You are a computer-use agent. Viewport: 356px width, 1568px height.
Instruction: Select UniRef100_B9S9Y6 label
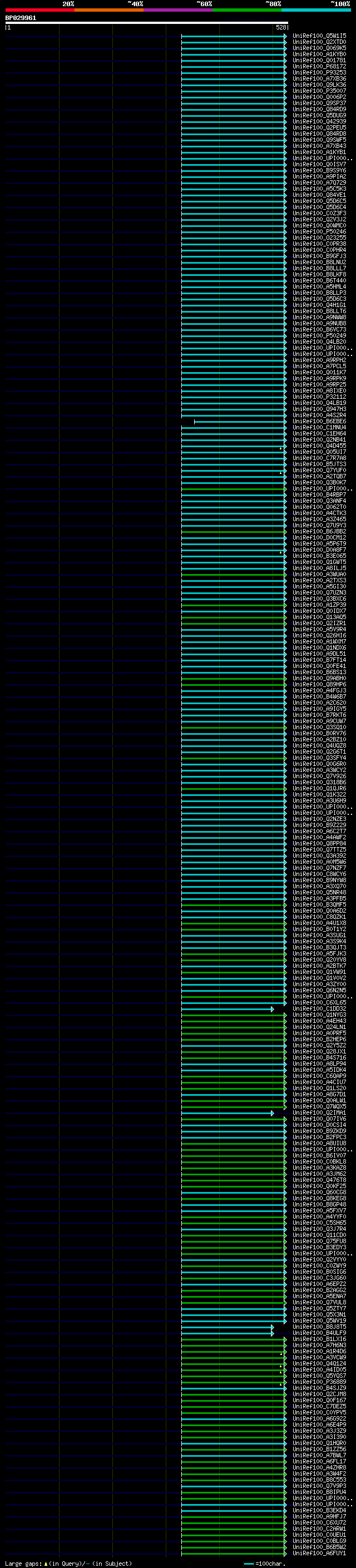[319, 170]
